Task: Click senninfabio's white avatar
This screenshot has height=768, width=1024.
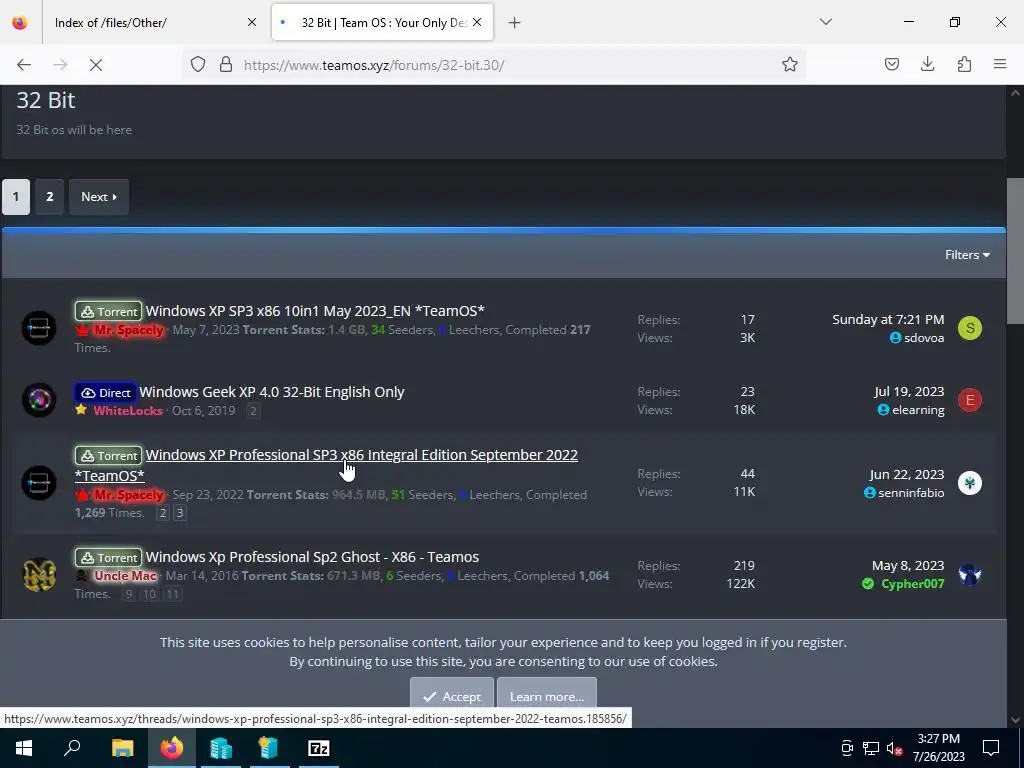Action: 970,483
